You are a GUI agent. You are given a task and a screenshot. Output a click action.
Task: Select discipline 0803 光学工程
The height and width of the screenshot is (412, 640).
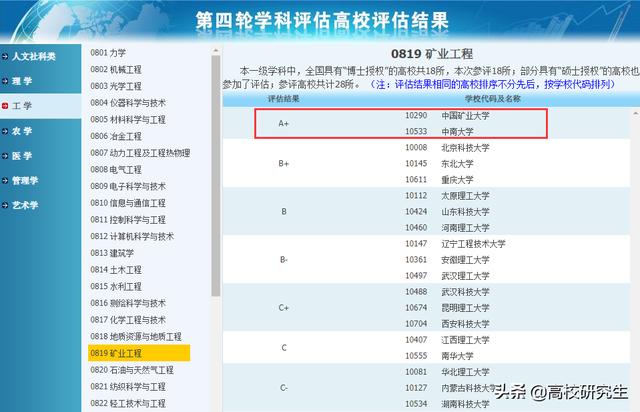point(116,86)
